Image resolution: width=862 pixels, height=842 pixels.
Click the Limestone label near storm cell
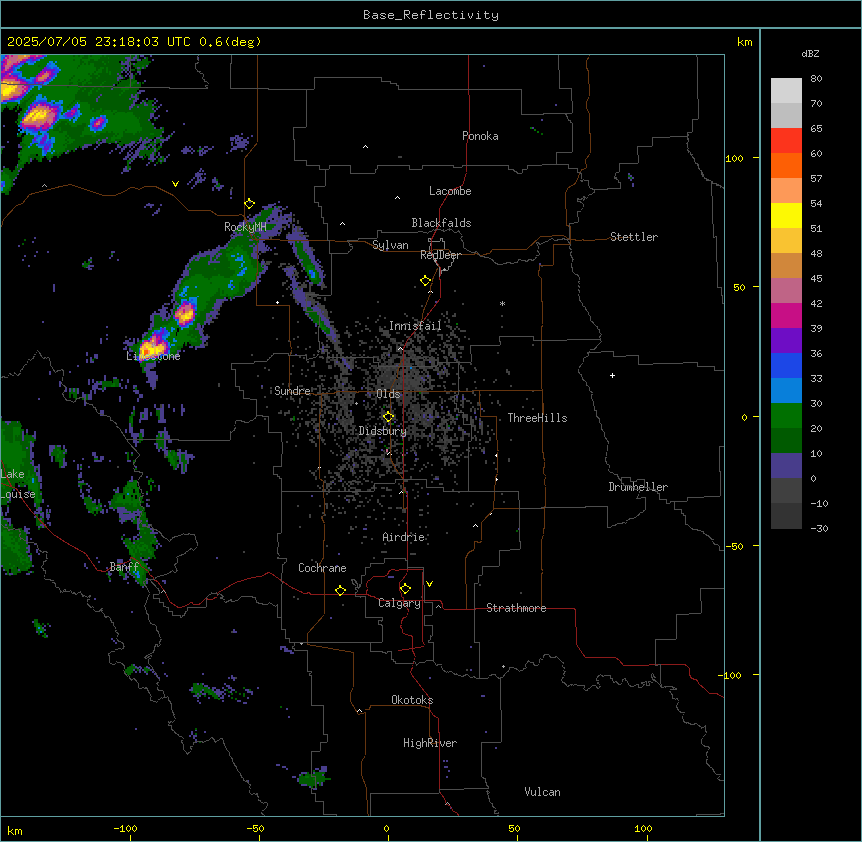pos(153,356)
